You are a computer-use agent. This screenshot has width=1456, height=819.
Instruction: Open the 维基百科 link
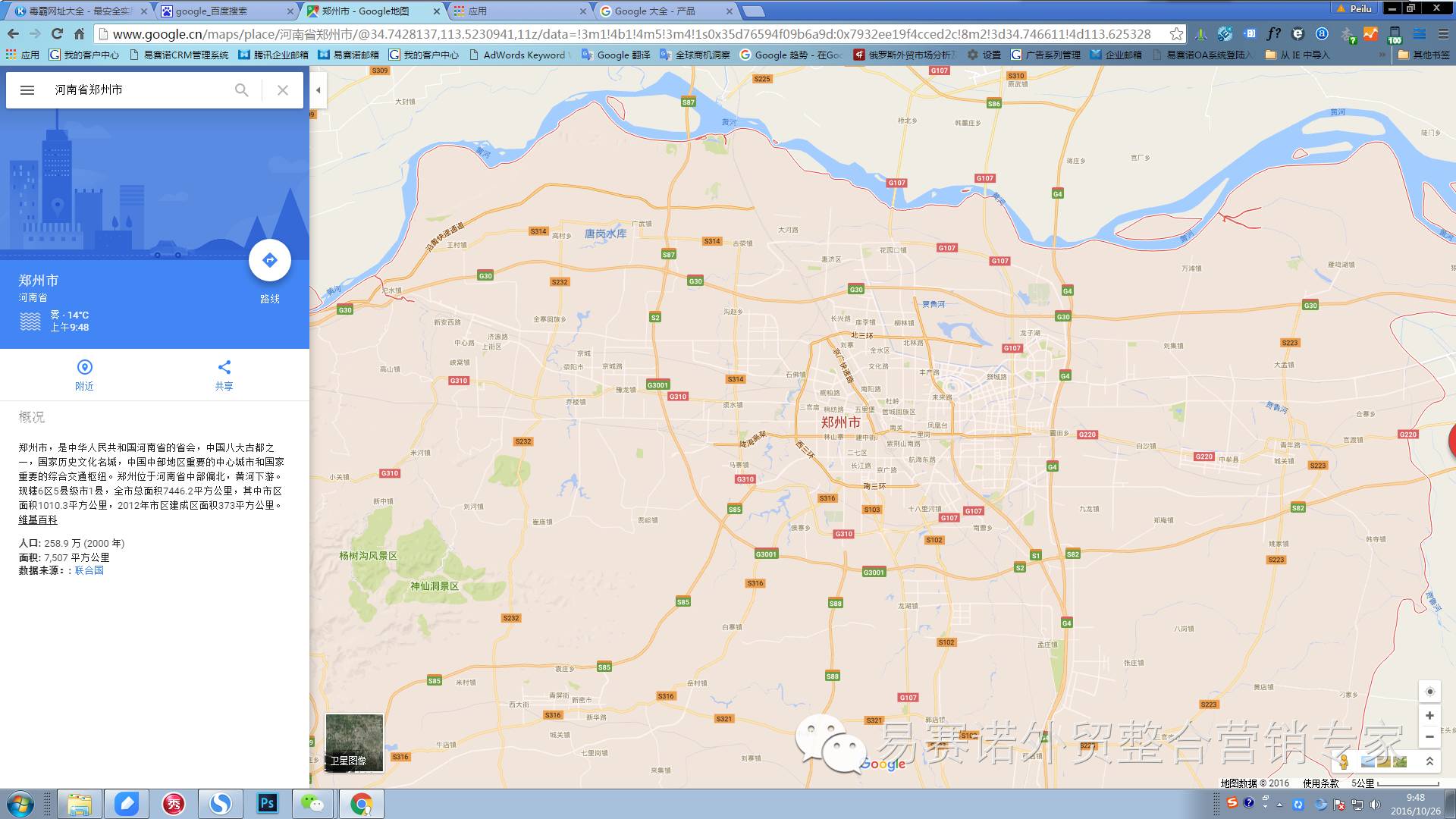[38, 520]
